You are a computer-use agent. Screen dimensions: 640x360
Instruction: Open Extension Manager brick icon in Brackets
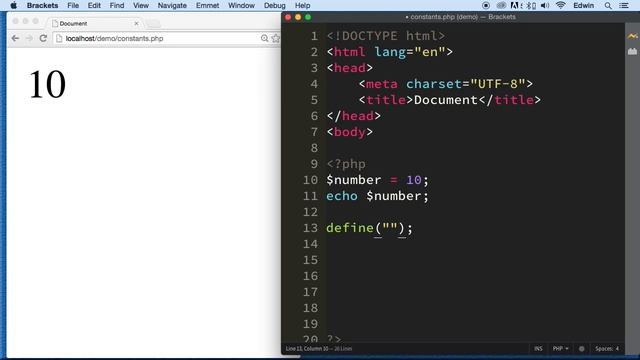pyautogui.click(x=632, y=51)
